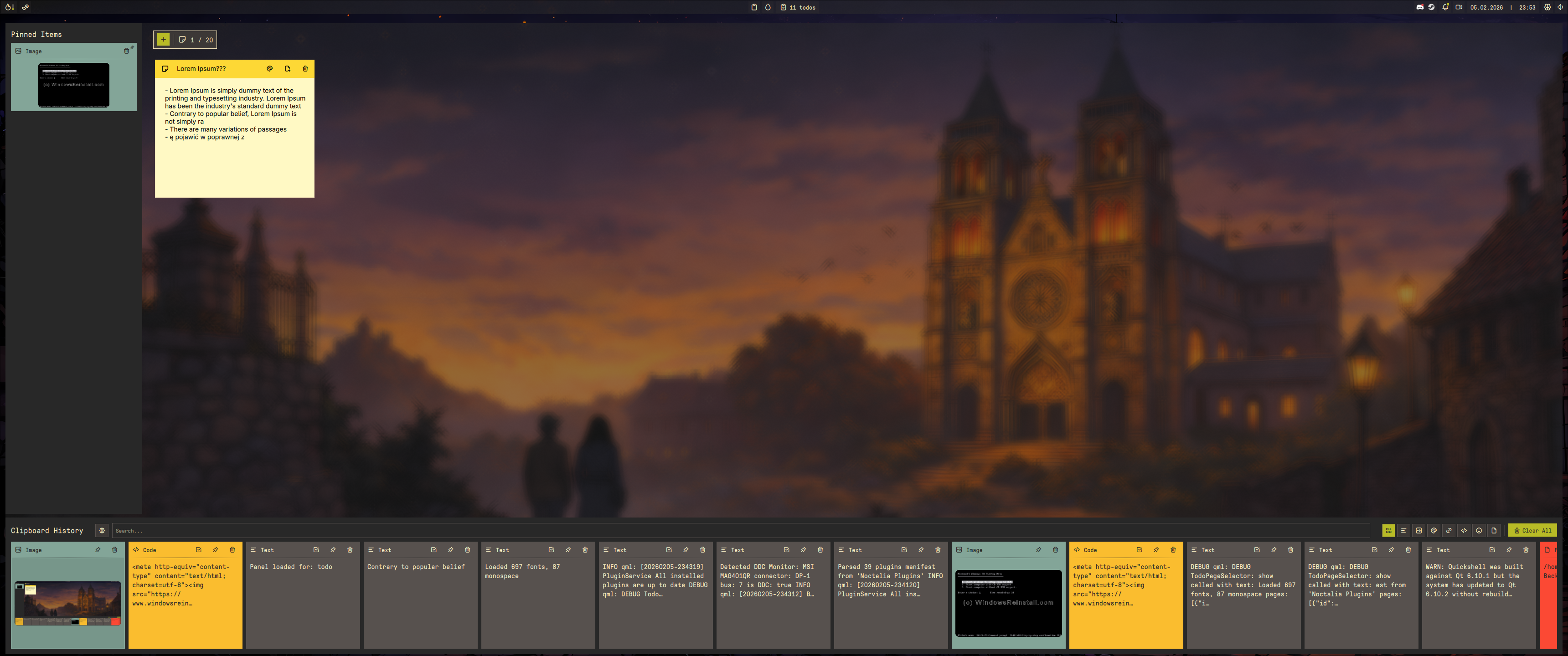Viewport: 1568px width, 656px height.
Task: Filter clipboard history by images
Action: [1419, 531]
